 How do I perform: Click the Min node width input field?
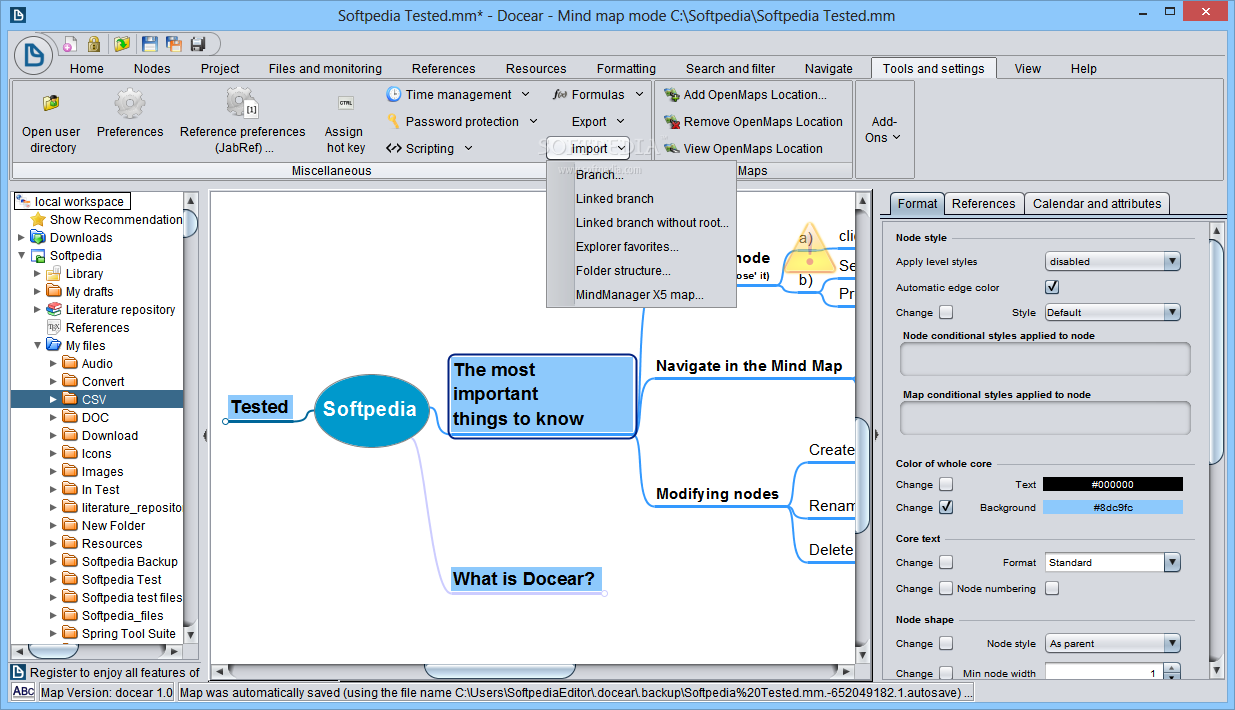pos(1105,673)
